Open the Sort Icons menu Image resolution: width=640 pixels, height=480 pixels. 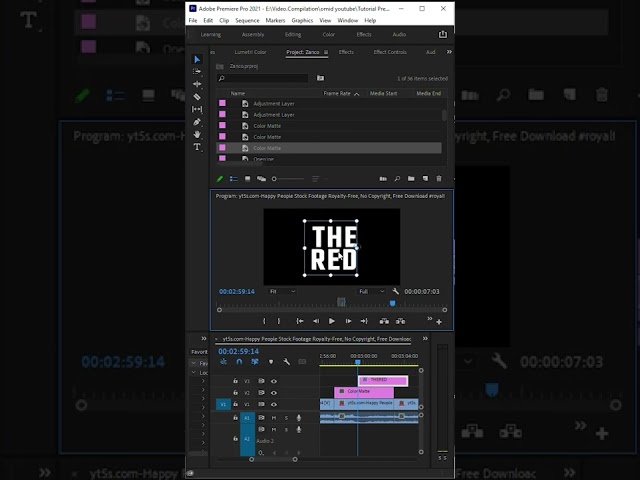(316, 179)
